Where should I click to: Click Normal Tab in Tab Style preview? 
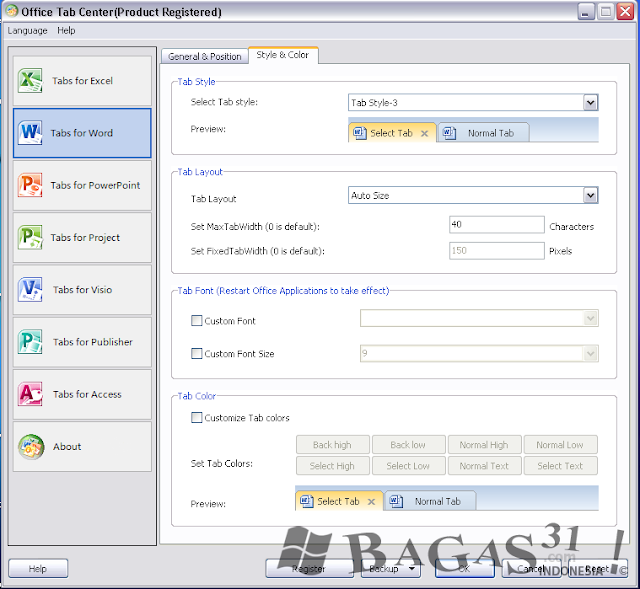click(483, 133)
